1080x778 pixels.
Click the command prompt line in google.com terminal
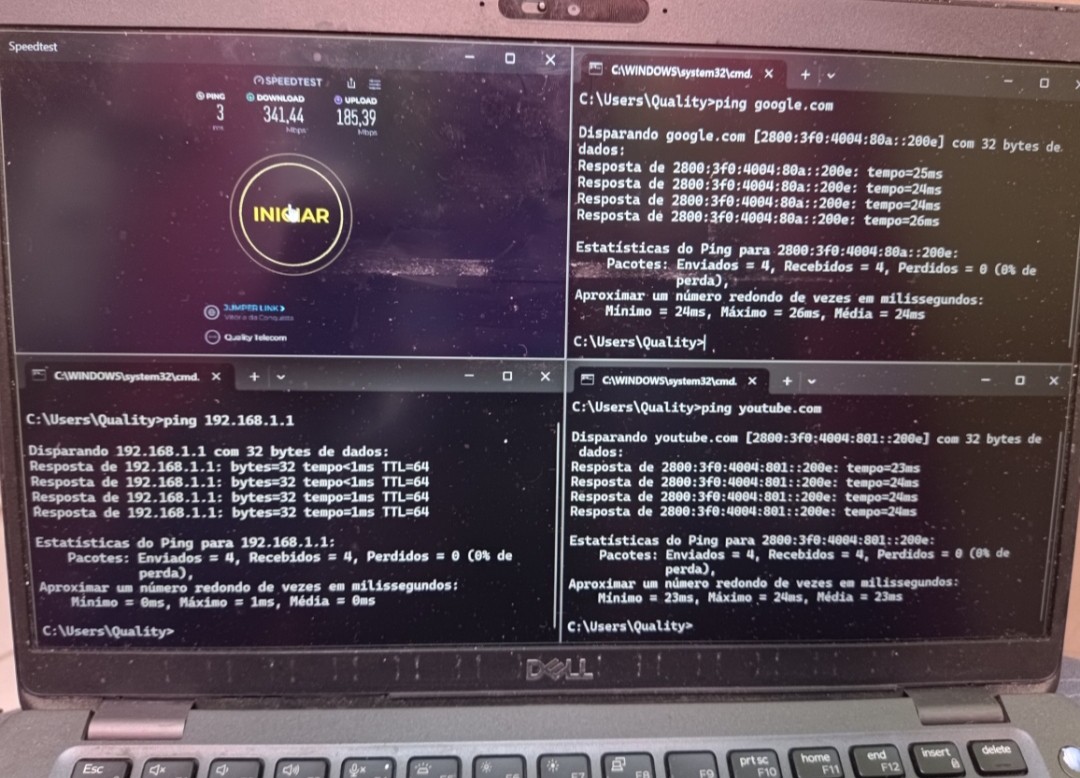coord(640,342)
